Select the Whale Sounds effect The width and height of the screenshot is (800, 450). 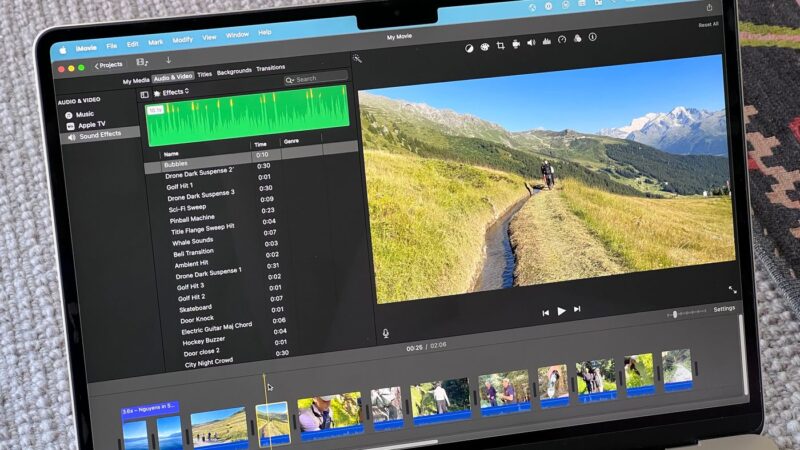tap(192, 242)
